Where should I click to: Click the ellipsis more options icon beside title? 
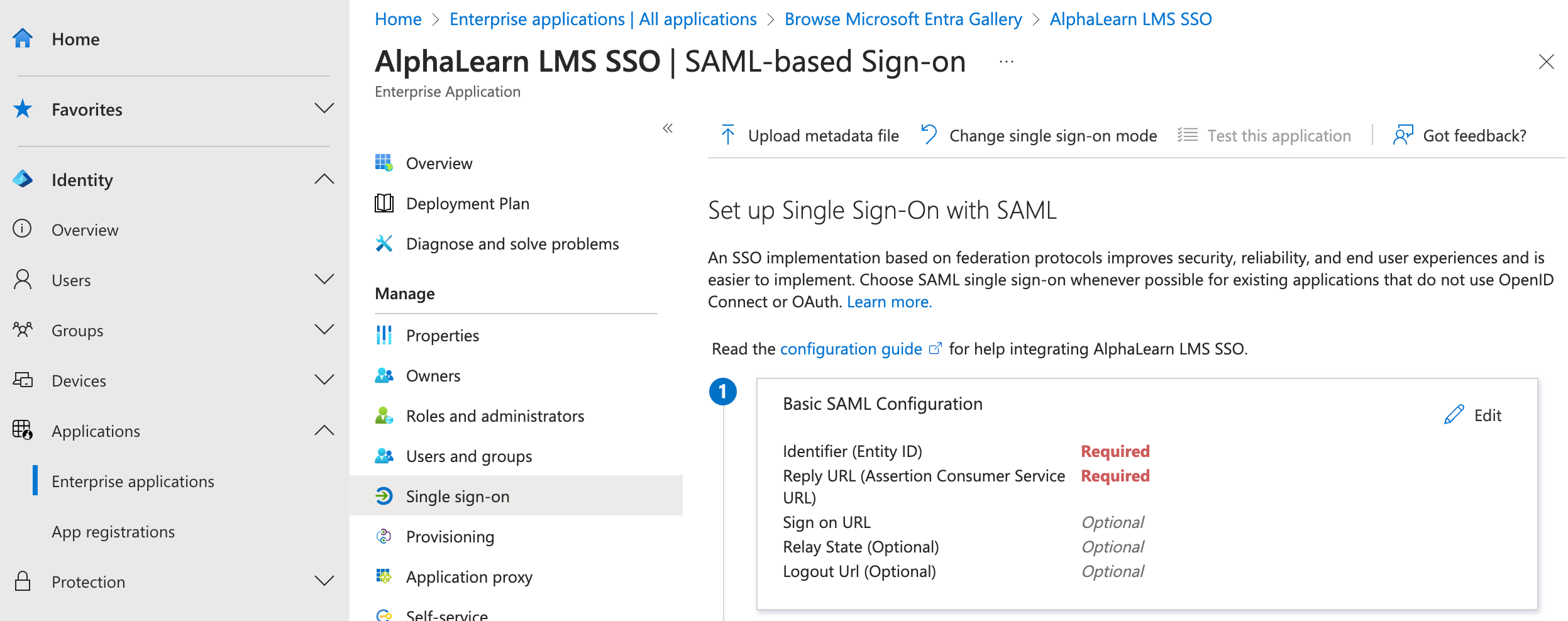(x=1006, y=62)
